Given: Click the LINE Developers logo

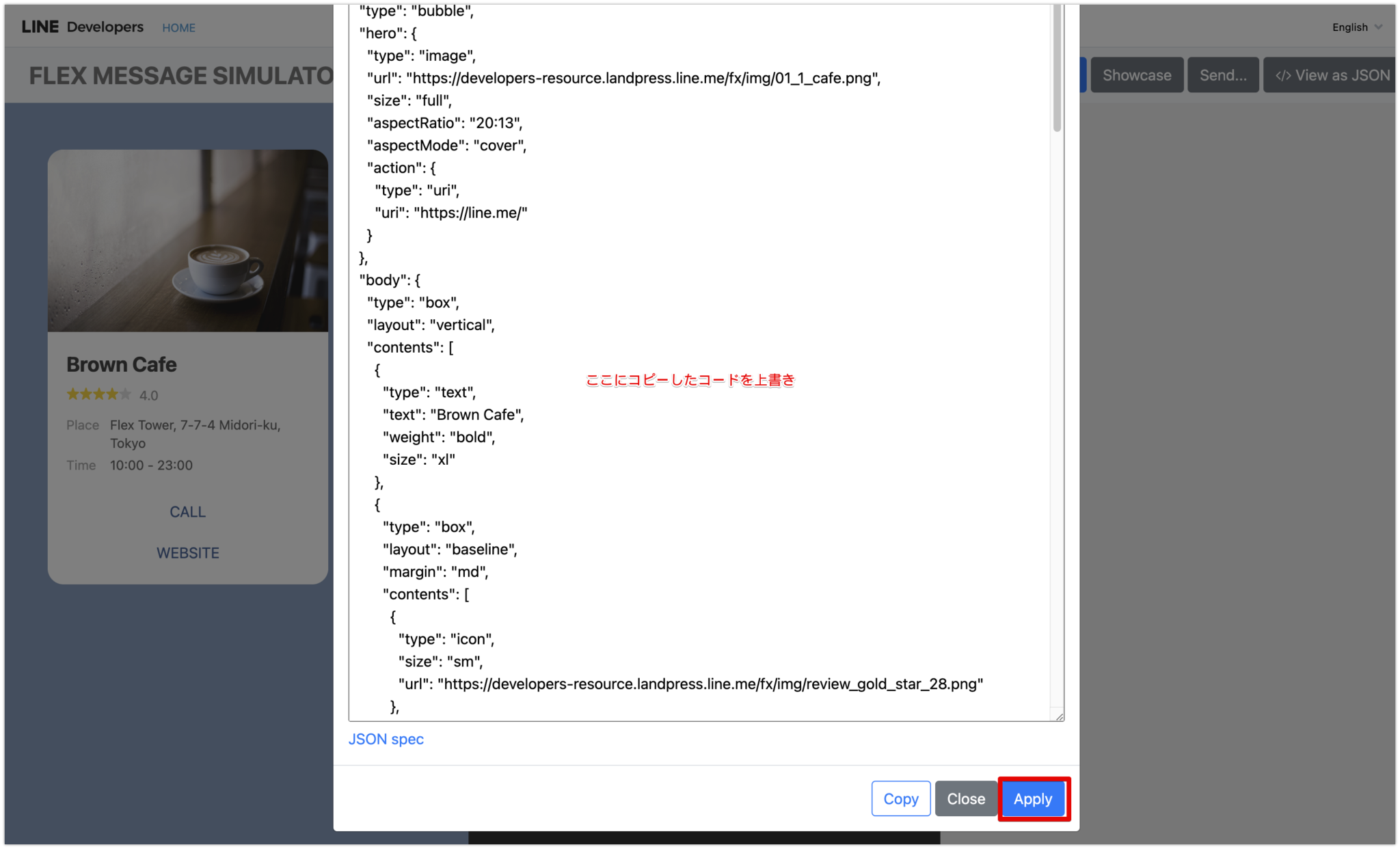Looking at the screenshot, I should [x=81, y=26].
